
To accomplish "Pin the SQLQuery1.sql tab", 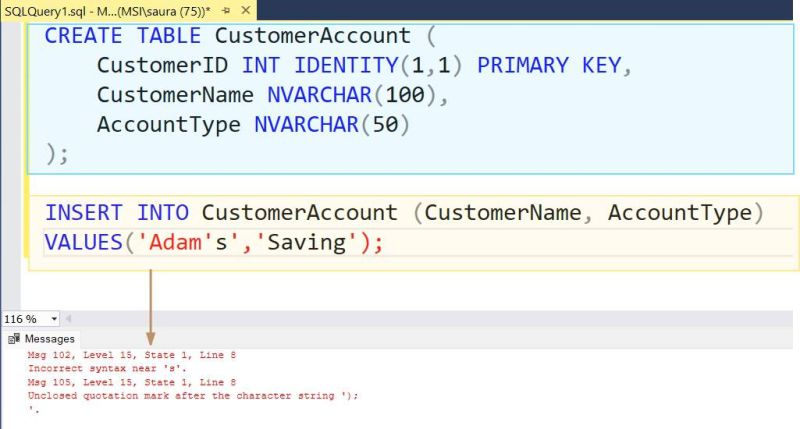I will (226, 11).
